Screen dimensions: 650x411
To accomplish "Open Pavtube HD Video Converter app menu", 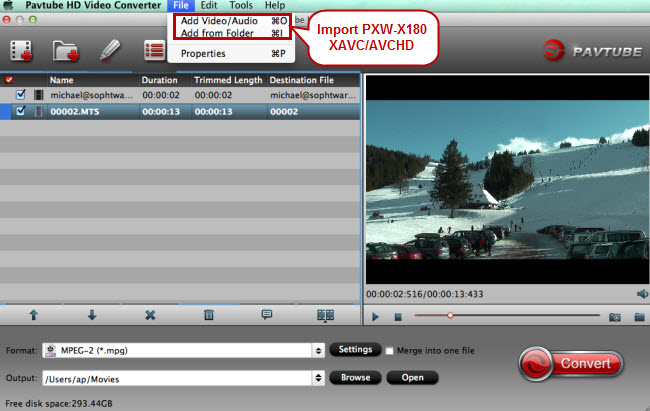I will (x=93, y=5).
